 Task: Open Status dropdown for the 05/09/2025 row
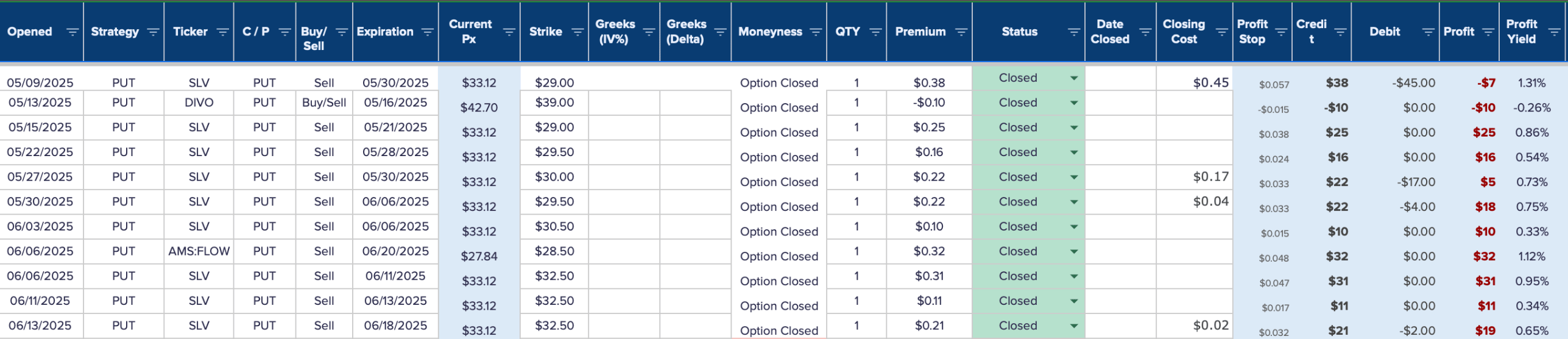(1073, 78)
